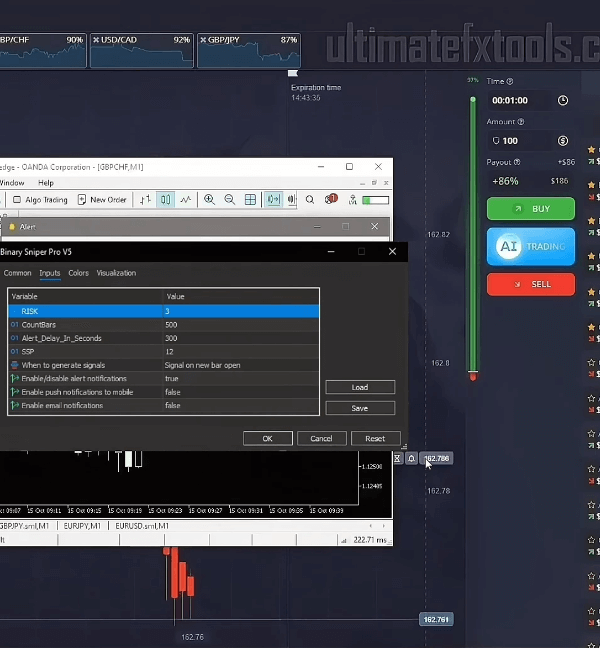Close the USD/CAD asset tab
Viewport: 600px width, 648px height.
[x=96, y=40]
